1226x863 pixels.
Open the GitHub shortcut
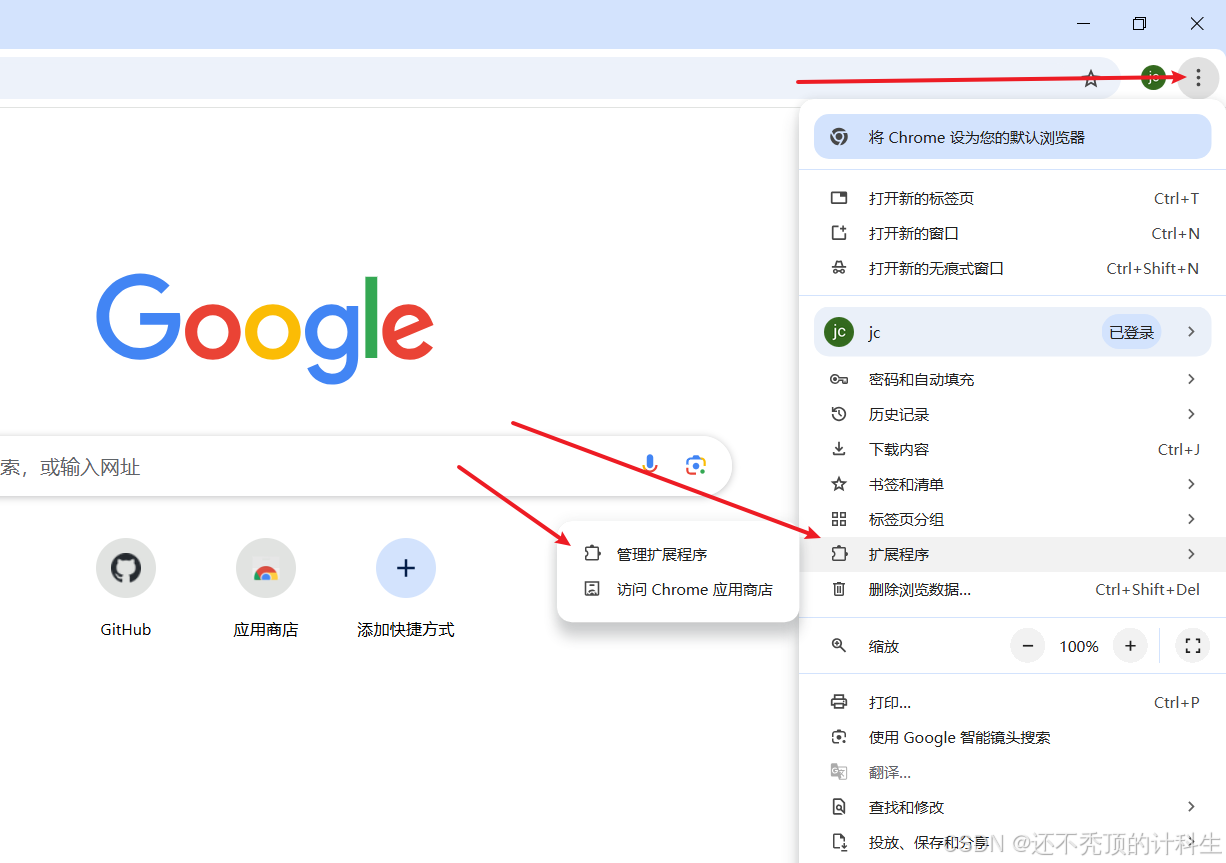[125, 567]
